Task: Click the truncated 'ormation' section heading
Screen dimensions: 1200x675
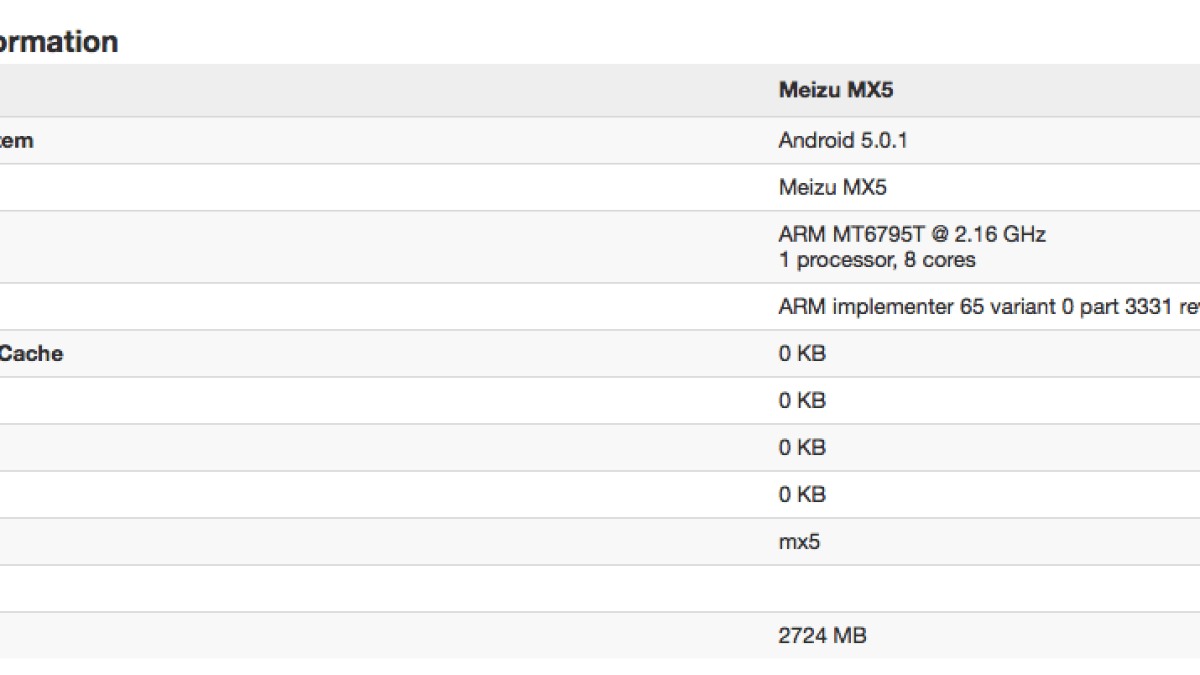Action: pos(58,42)
